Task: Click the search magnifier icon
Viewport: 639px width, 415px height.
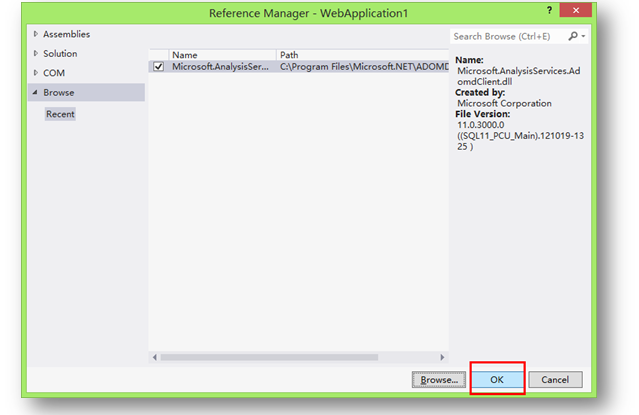Action: pyautogui.click(x=573, y=36)
